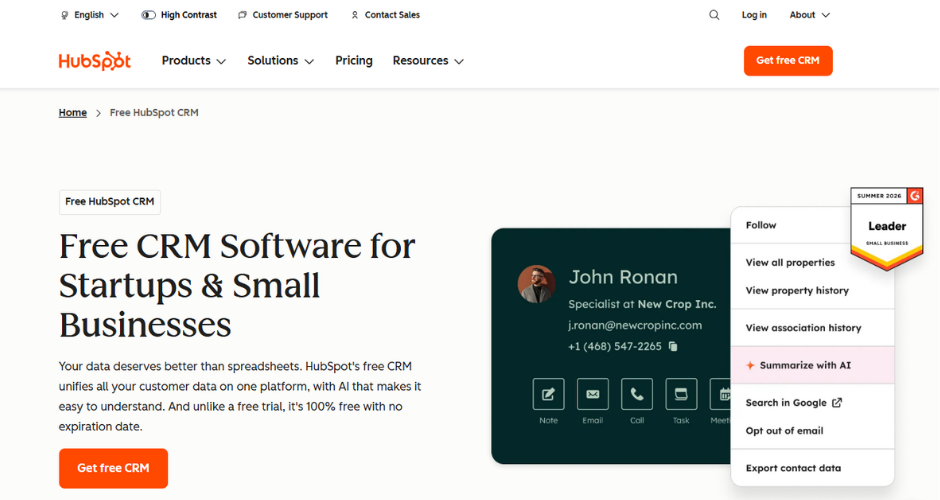Click Customer Support link
940x500 pixels.
click(283, 15)
